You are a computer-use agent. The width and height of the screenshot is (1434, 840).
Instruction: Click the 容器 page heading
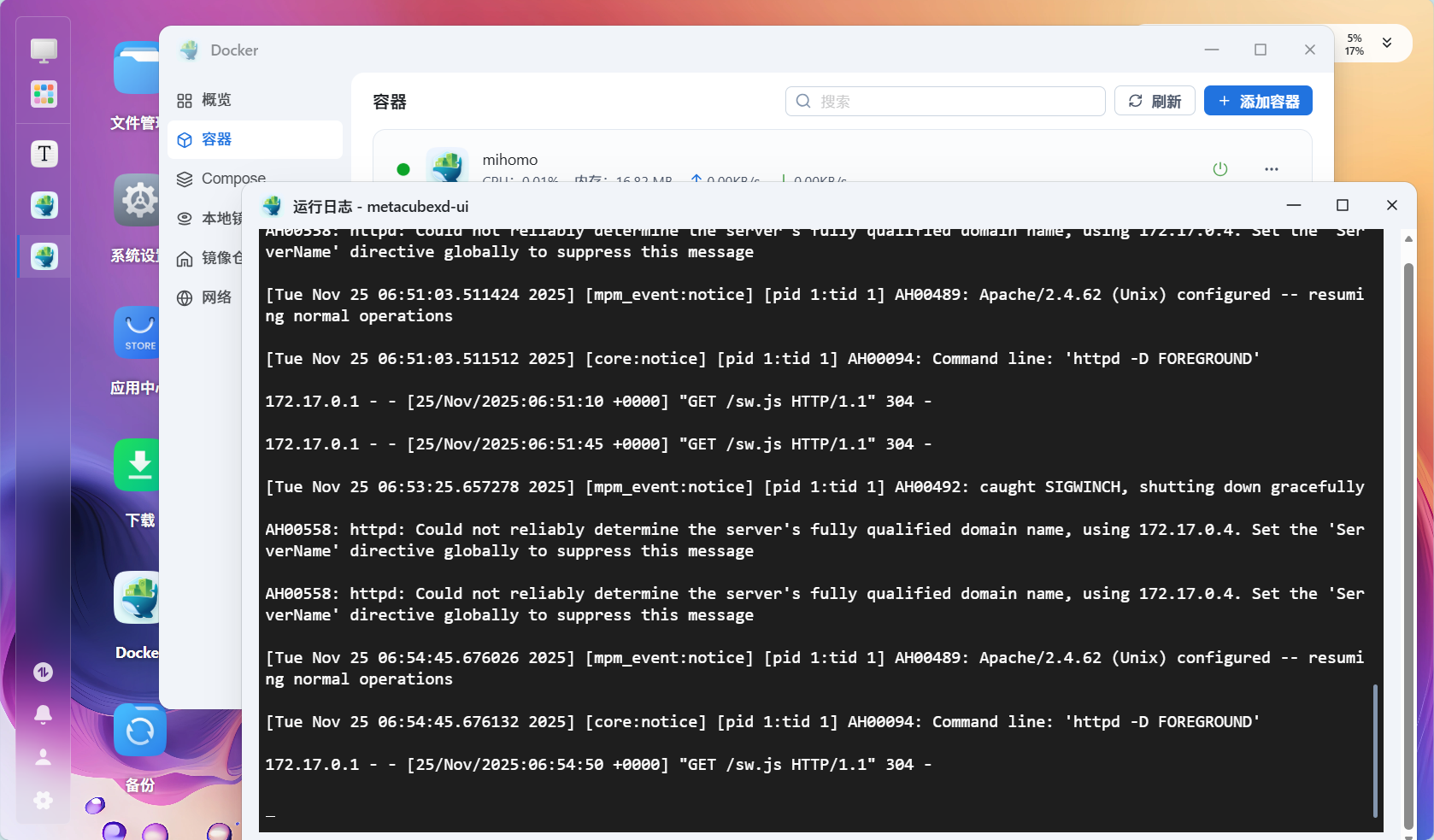(x=390, y=102)
